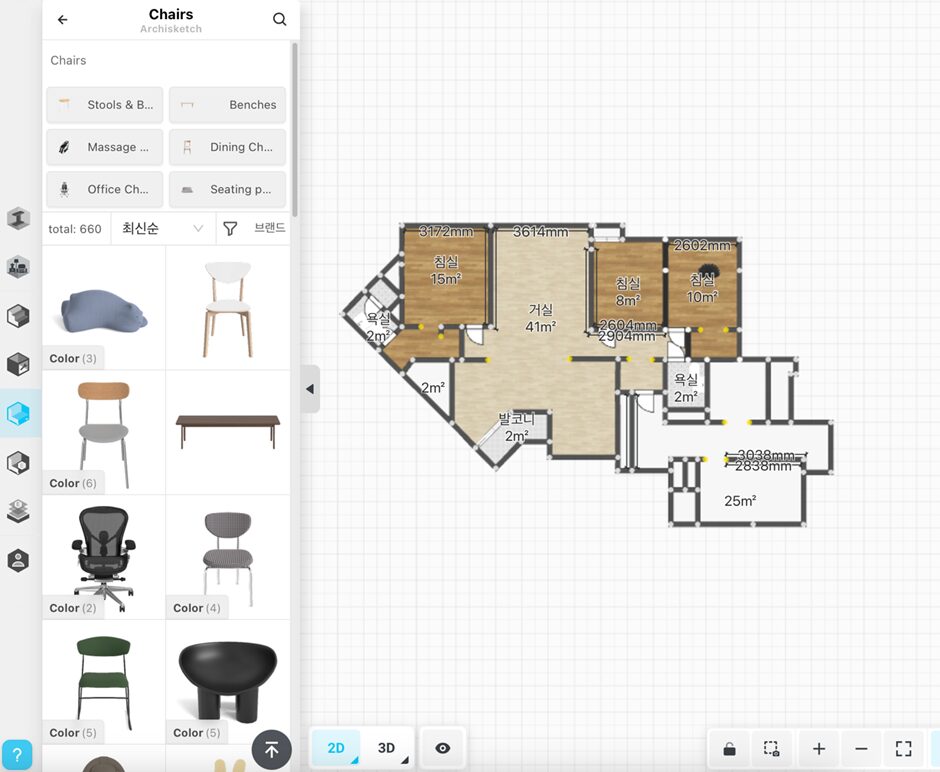Zoom in with the plus button
Image resolution: width=940 pixels, height=772 pixels.
(818, 749)
